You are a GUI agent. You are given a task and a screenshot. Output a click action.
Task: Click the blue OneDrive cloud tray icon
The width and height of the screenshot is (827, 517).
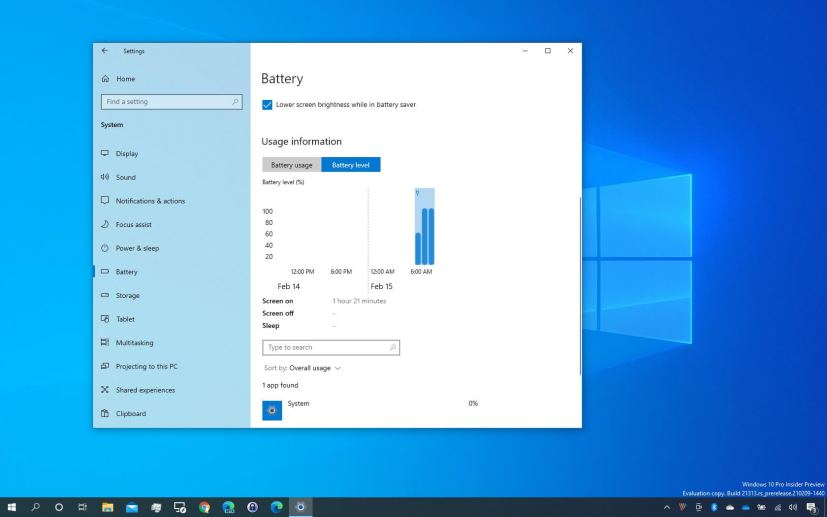tap(745, 508)
